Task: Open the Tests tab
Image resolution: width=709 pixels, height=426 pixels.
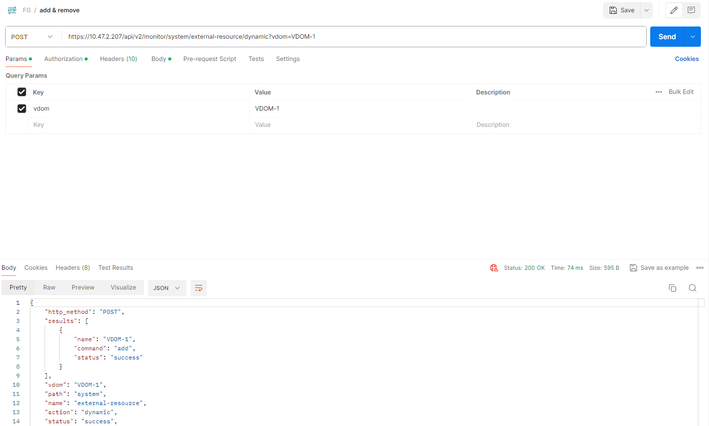Action: tap(256, 59)
